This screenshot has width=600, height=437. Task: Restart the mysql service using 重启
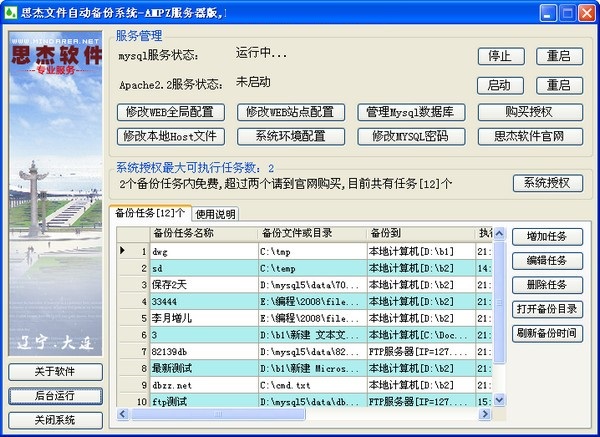point(558,55)
